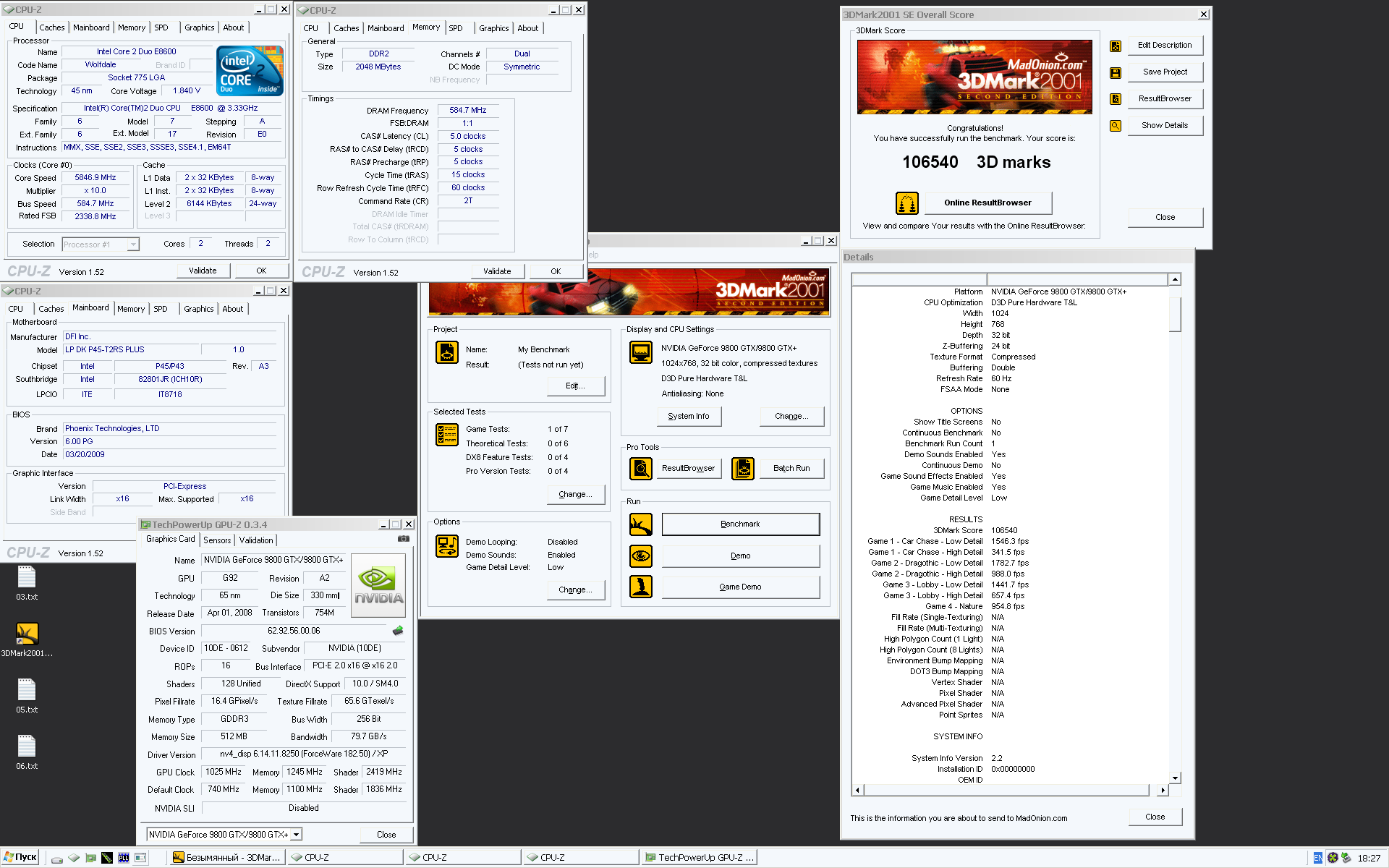Click Change button under Selected Tests

pos(575,494)
